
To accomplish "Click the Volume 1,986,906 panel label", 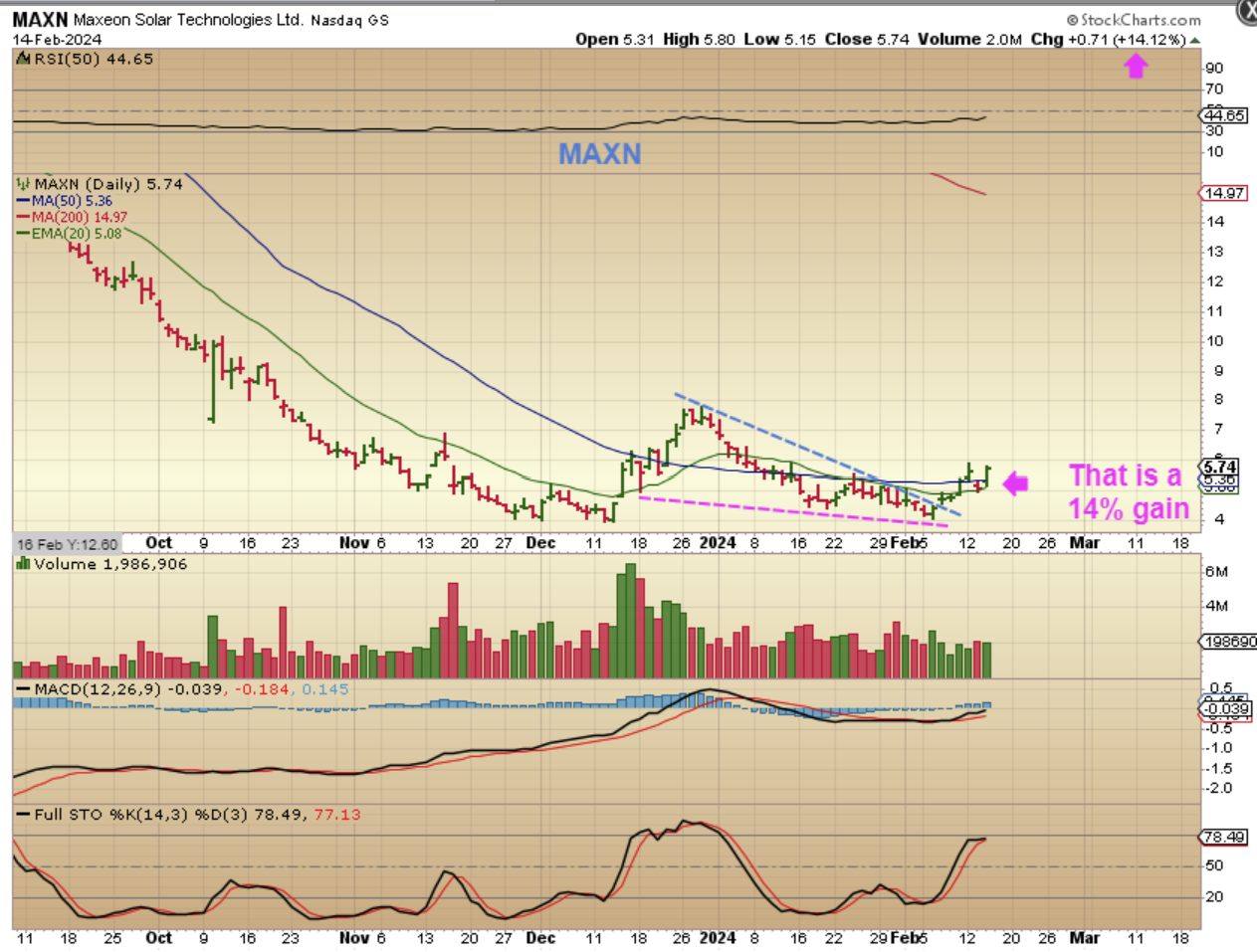I will (110, 564).
